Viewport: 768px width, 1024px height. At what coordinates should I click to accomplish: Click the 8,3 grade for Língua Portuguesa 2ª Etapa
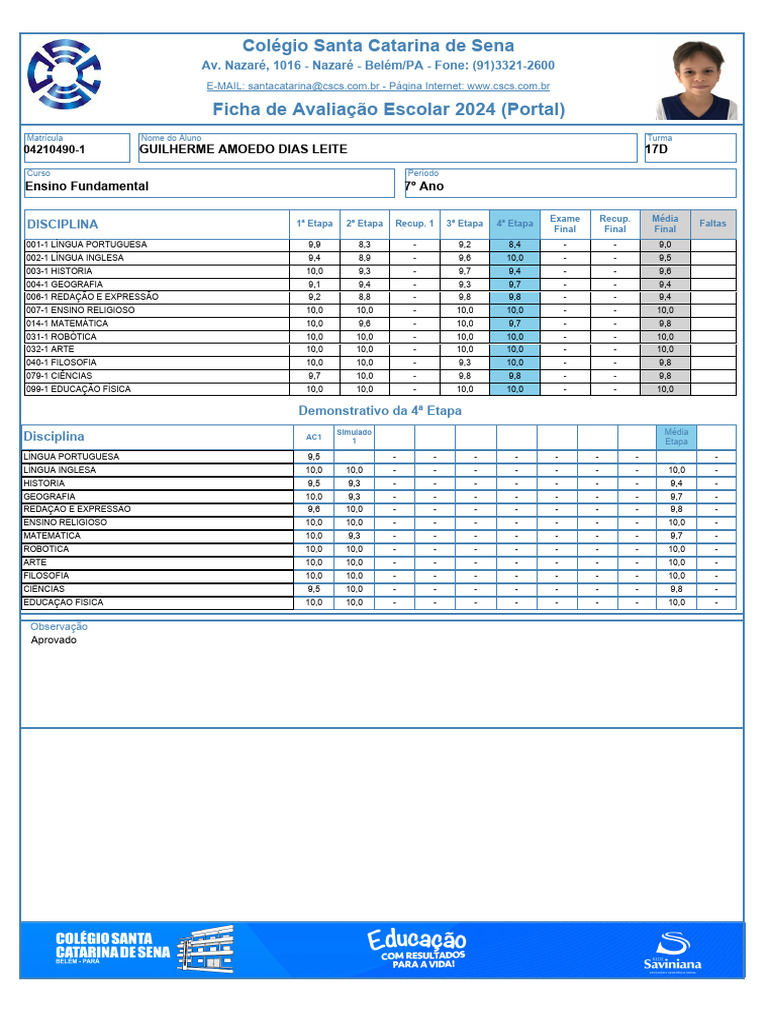pyautogui.click(x=364, y=245)
